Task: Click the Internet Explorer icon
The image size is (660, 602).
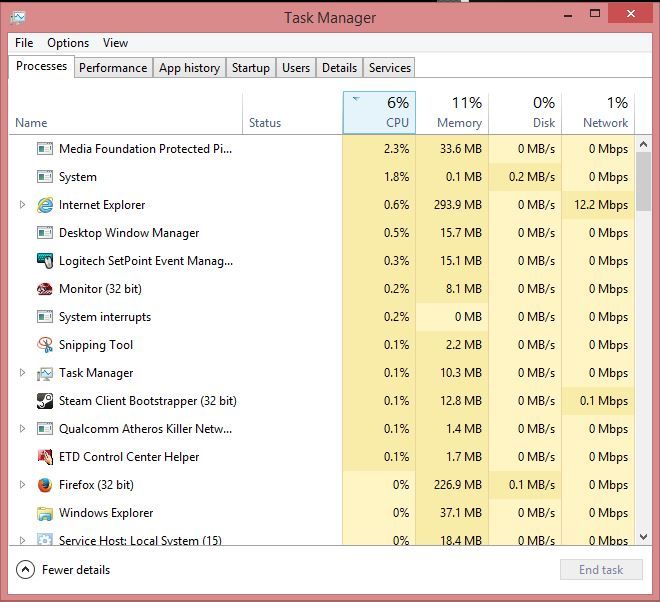Action: coord(45,205)
